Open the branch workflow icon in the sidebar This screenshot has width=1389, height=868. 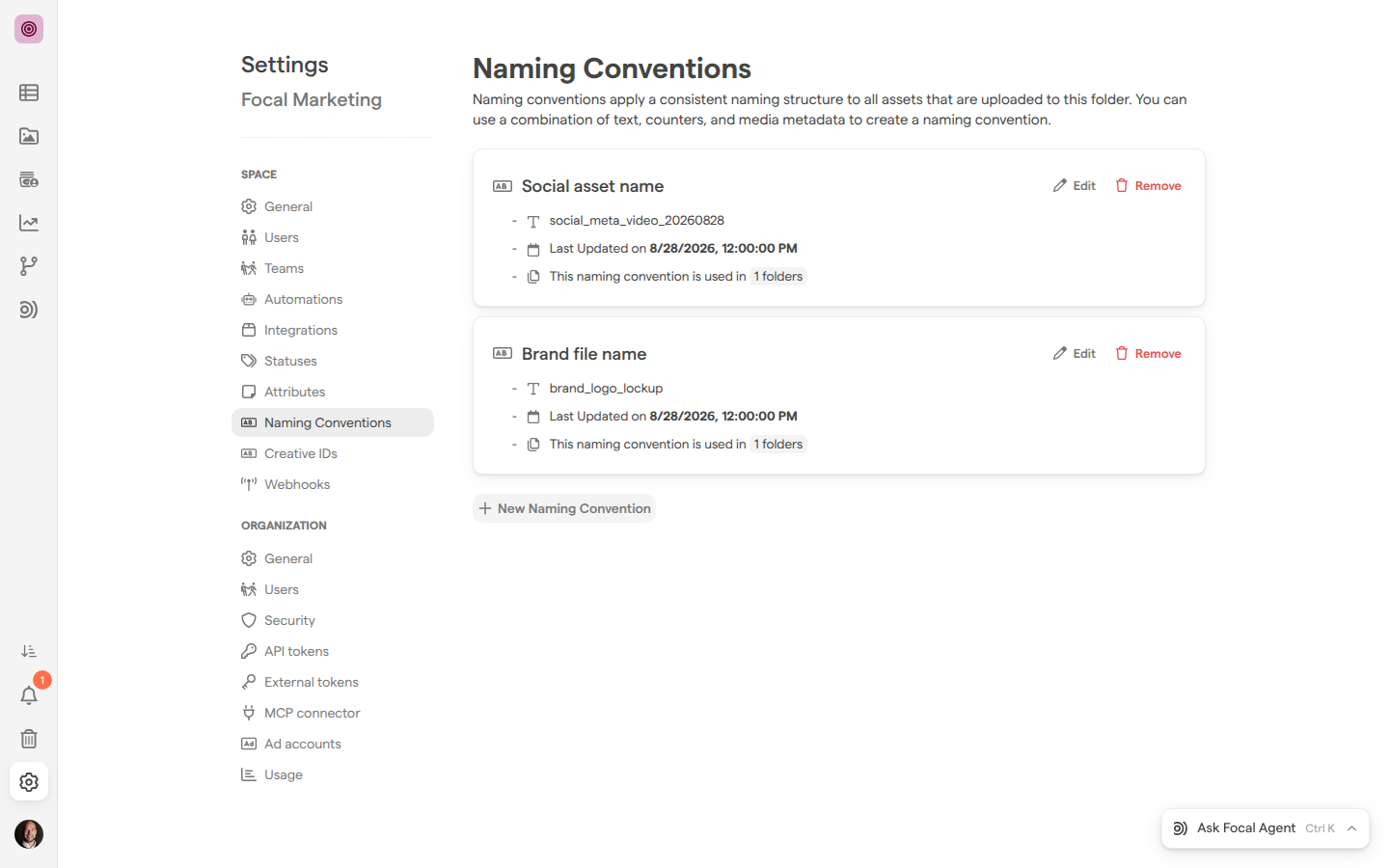pos(29,266)
